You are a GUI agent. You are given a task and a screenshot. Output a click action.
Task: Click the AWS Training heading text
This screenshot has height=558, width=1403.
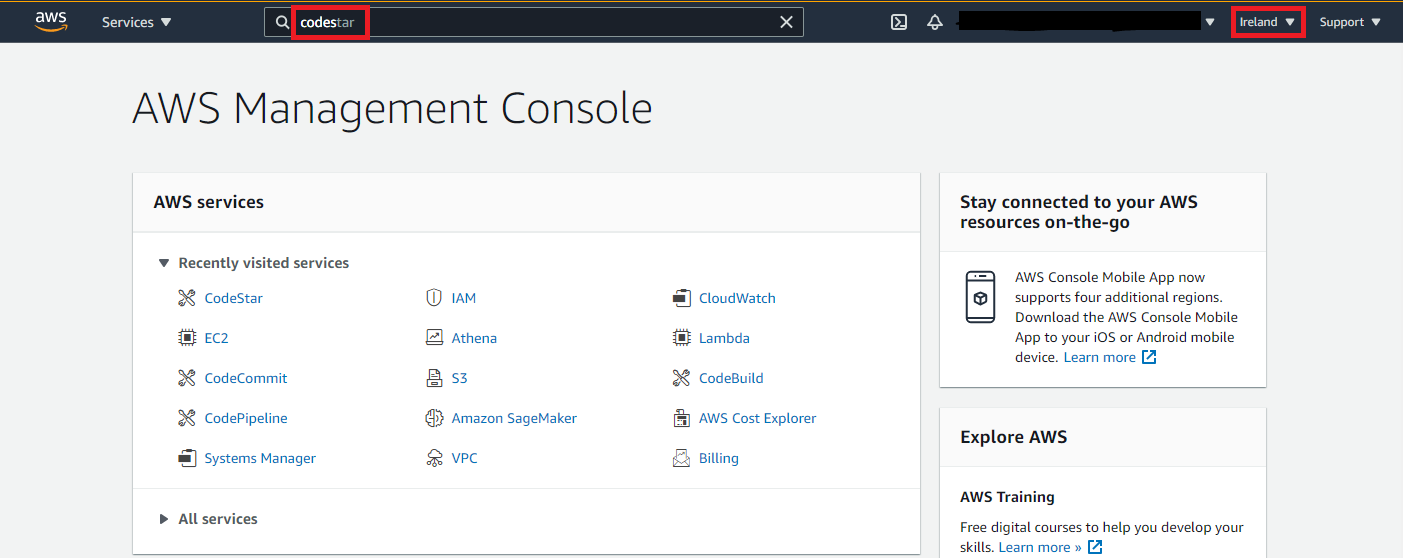click(1007, 497)
